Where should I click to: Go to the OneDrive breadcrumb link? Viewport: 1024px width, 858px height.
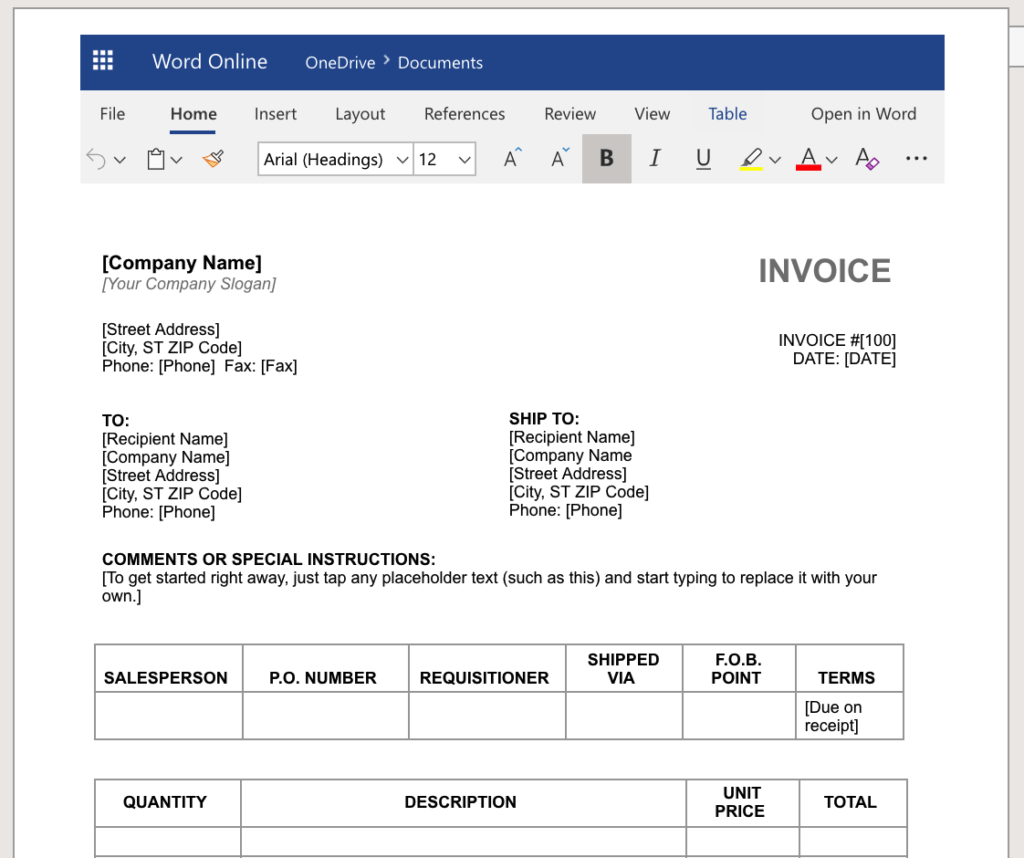[x=340, y=63]
